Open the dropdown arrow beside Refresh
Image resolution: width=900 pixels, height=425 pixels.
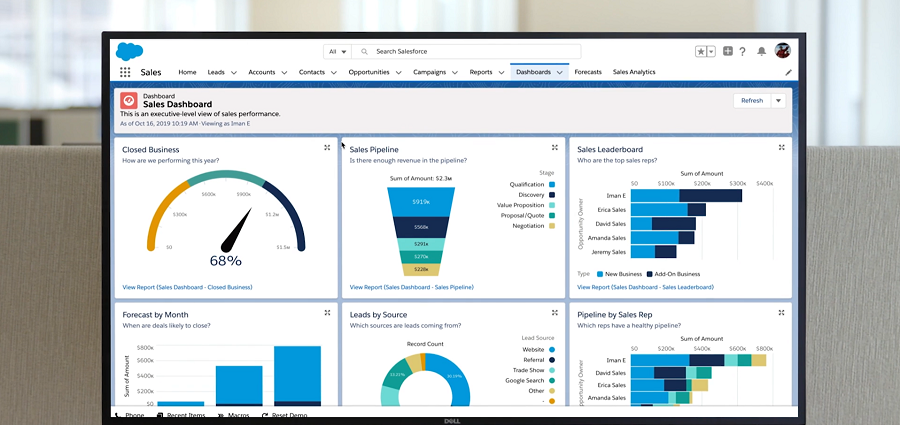pyautogui.click(x=778, y=100)
